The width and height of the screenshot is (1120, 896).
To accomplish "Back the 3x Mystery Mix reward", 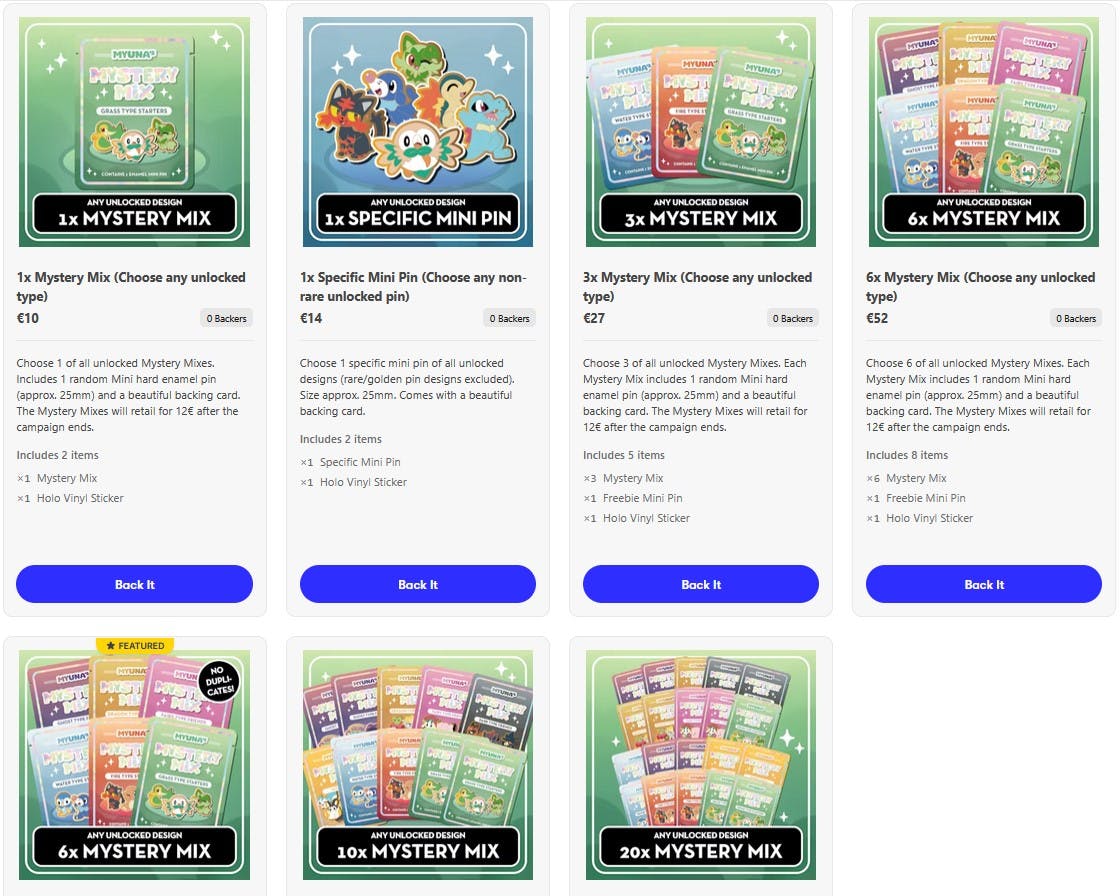I will [x=701, y=584].
